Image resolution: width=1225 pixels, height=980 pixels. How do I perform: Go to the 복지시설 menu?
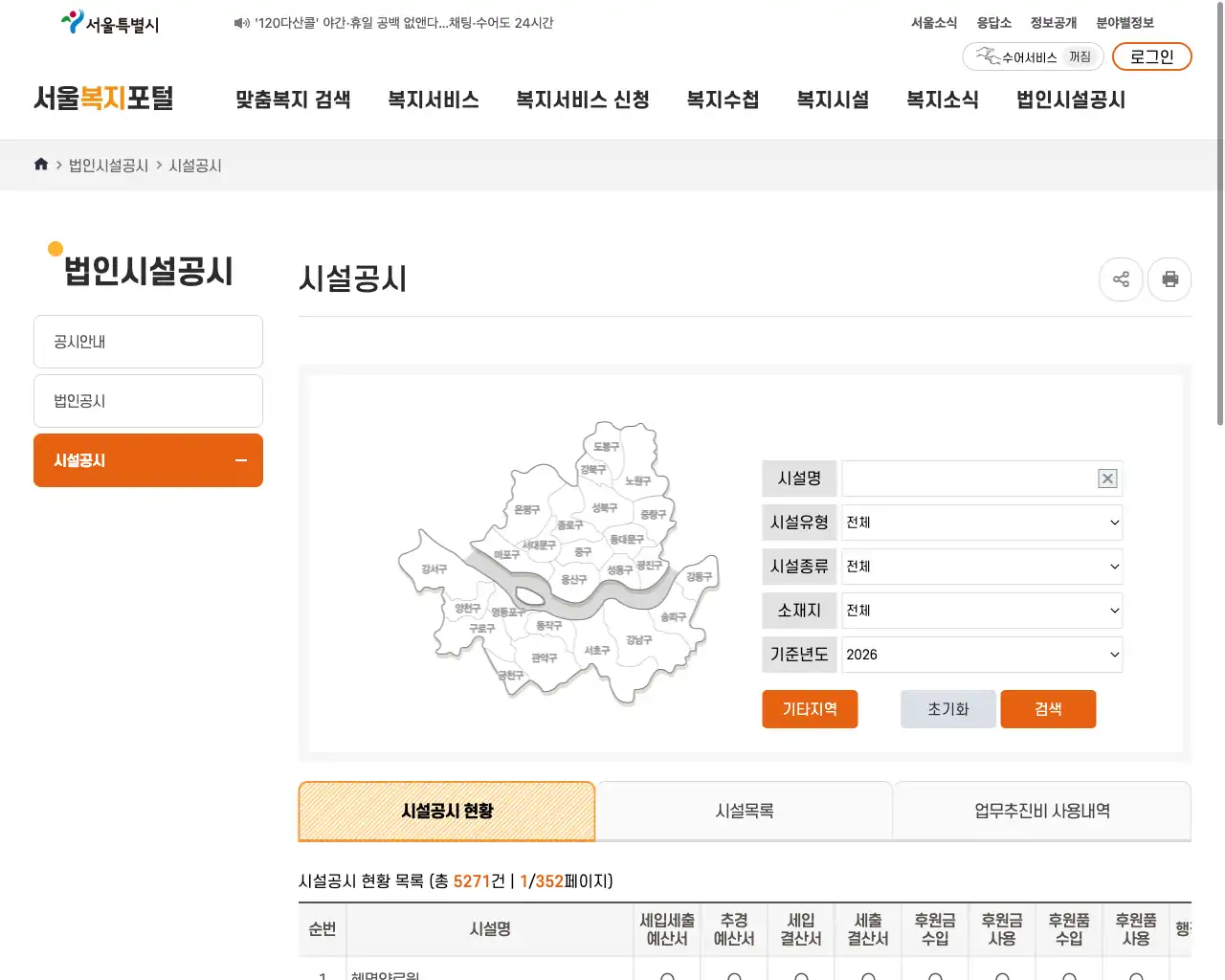(833, 100)
